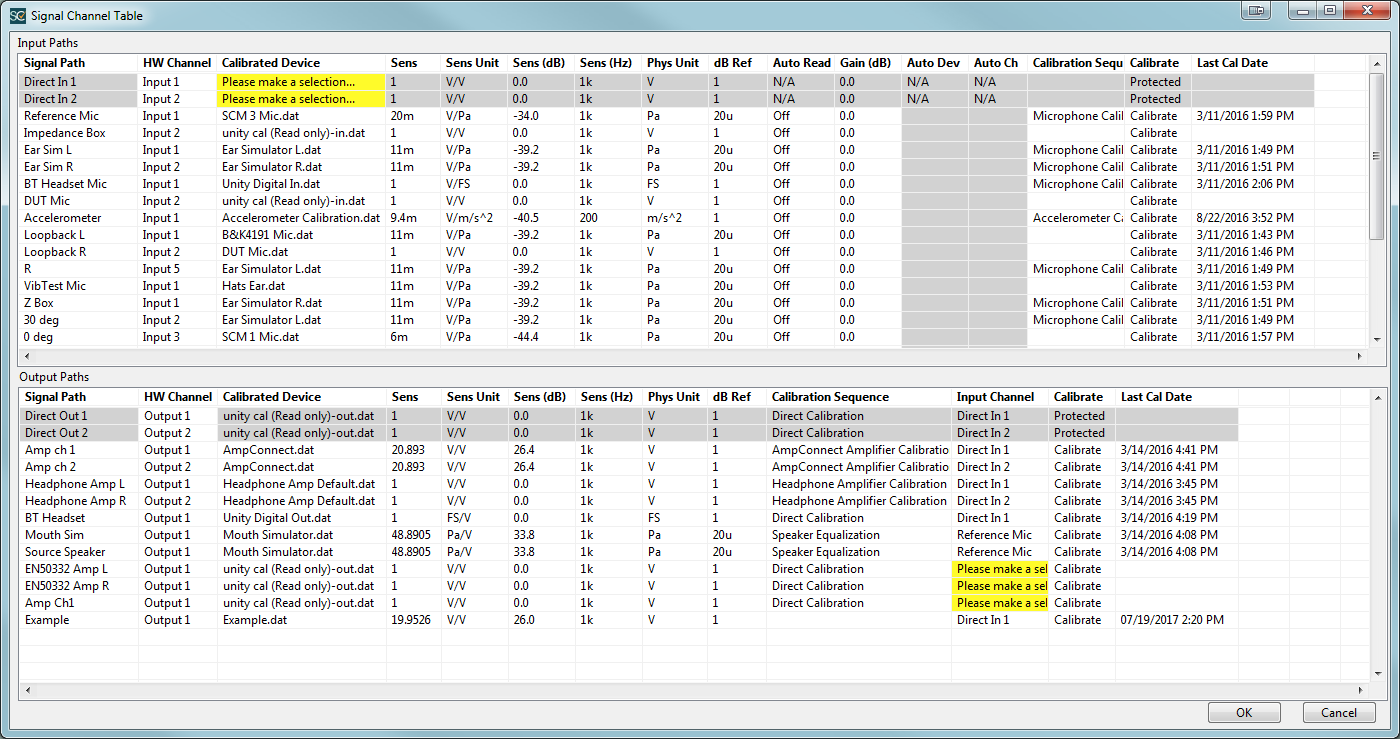Screen dimensions: 1400x739
Task: Click Output Paths Calibration Sequence column header
Action: click(x=860, y=397)
